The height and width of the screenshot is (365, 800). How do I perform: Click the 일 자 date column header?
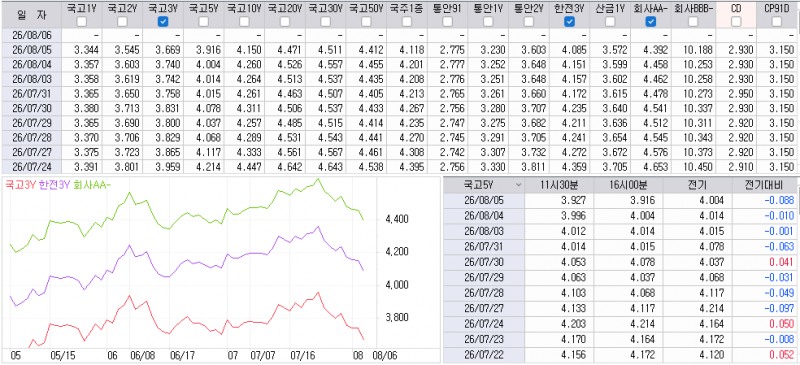coord(31,15)
